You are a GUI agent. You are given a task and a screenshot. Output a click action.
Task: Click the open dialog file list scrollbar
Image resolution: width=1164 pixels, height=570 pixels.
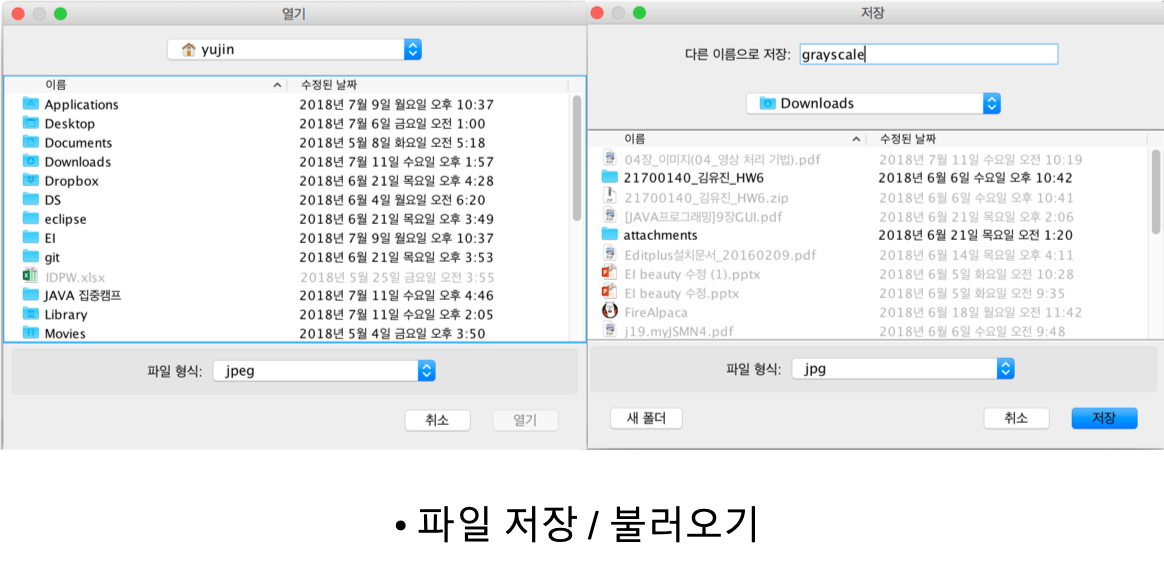coord(577,157)
